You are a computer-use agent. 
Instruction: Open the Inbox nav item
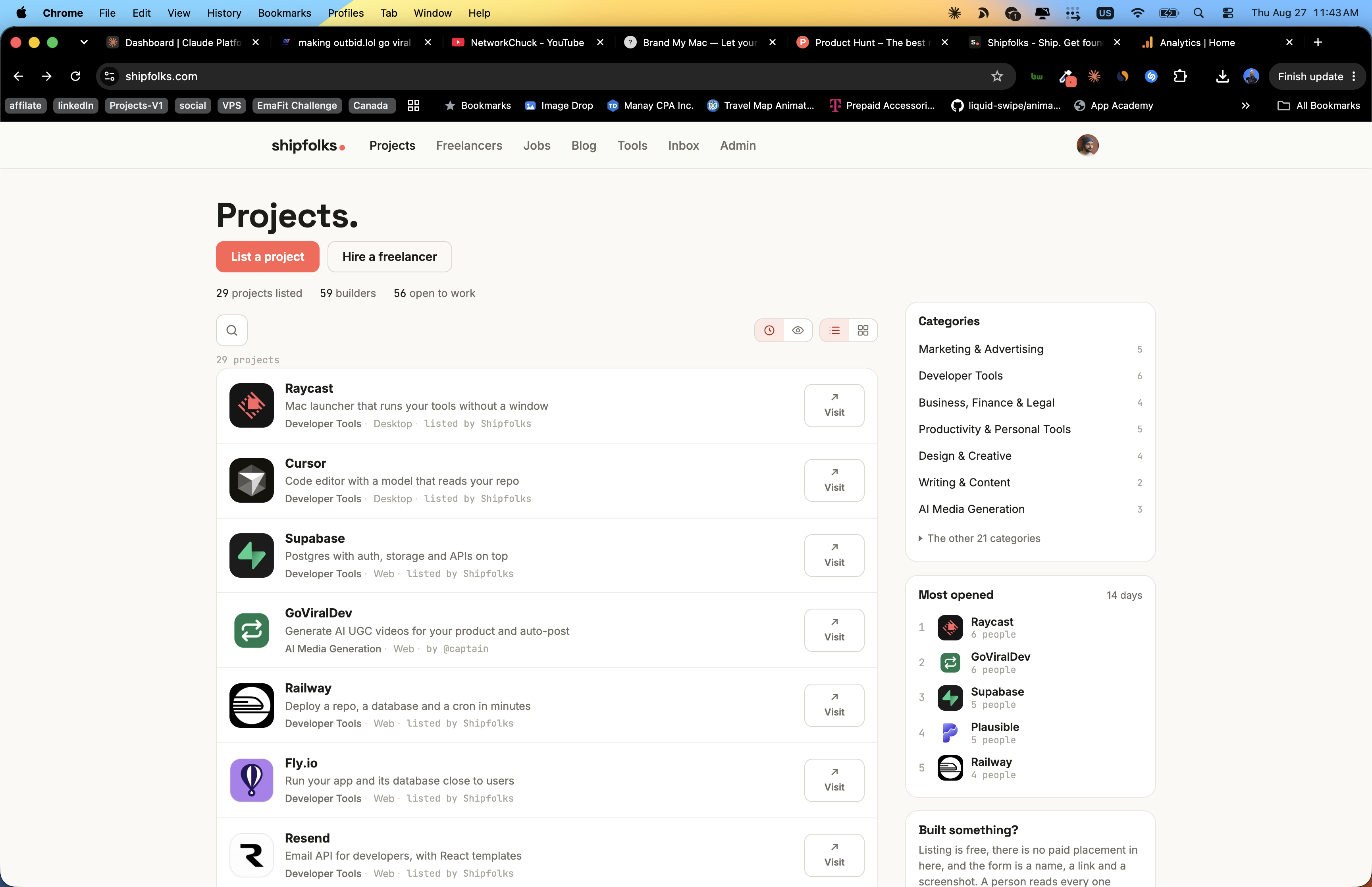683,145
